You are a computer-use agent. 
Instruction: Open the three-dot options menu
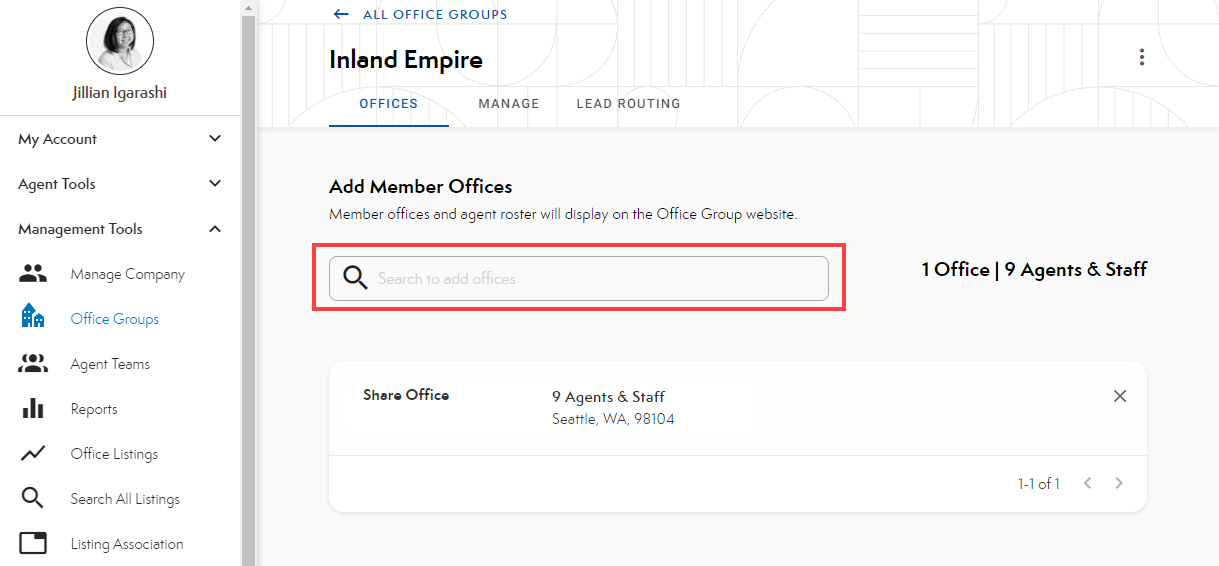(1141, 58)
